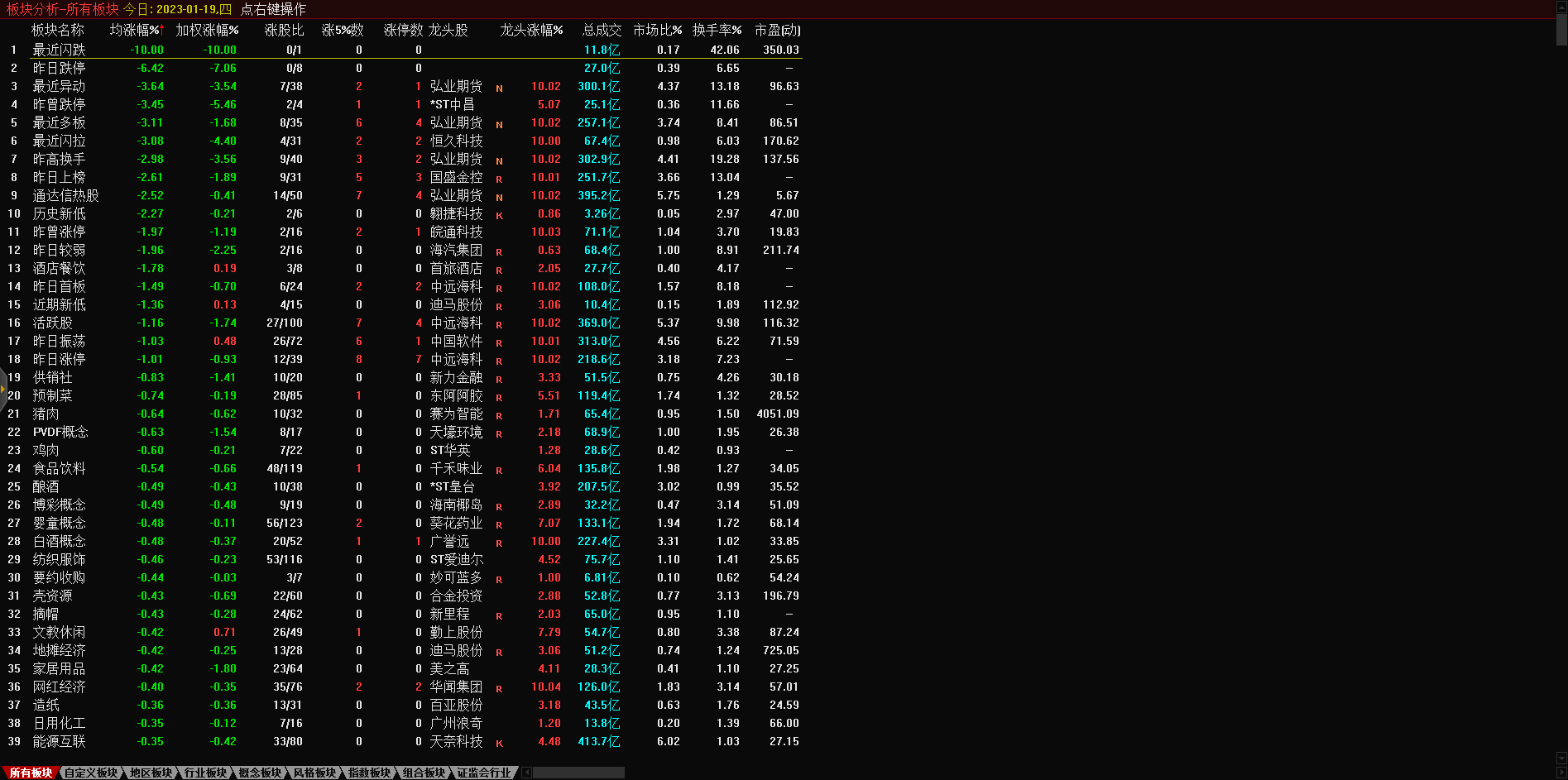Switch to the 行业板块 tab
The image size is (1568, 780).
click(205, 773)
